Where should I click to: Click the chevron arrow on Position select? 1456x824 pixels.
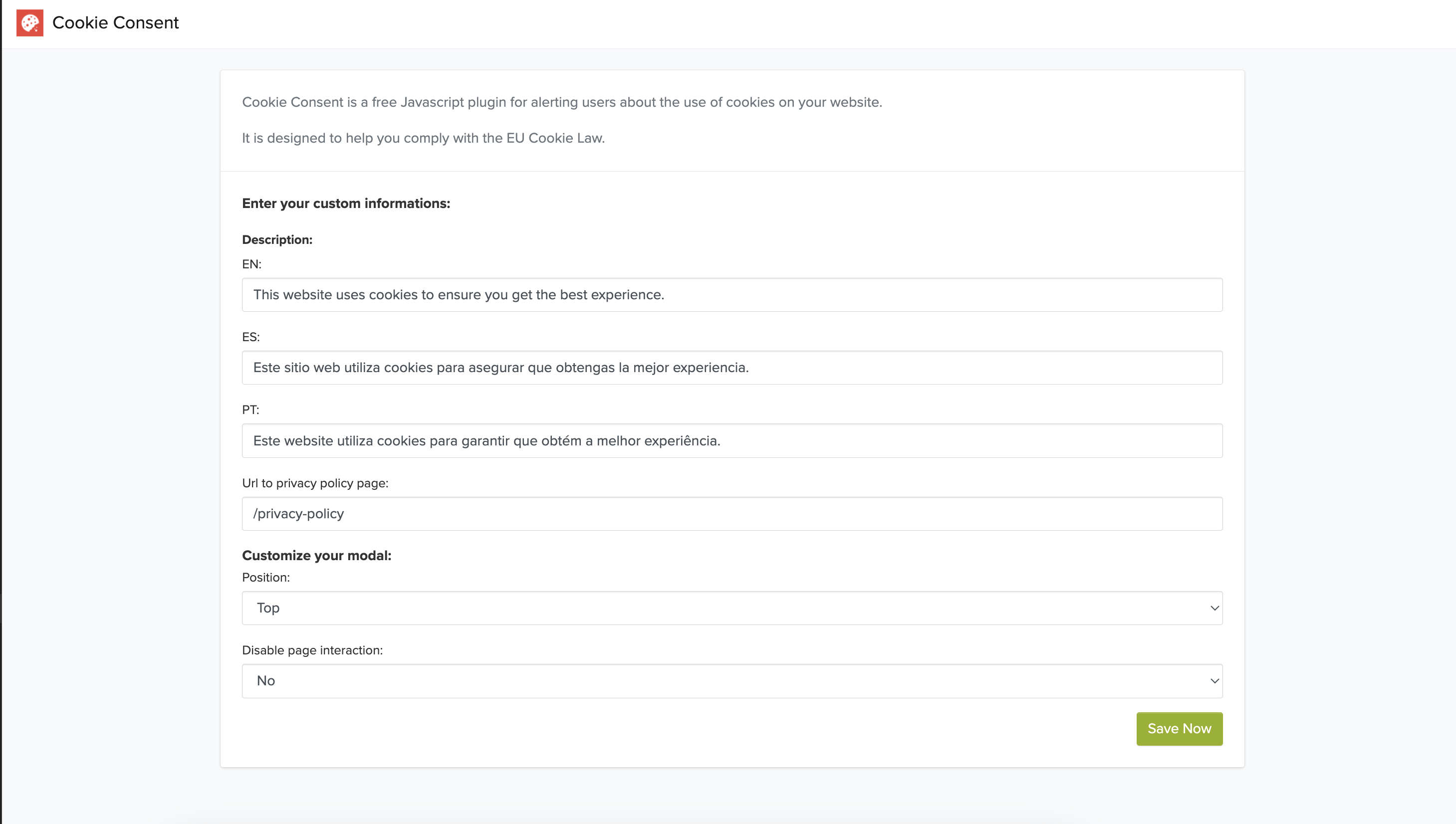(x=1214, y=609)
